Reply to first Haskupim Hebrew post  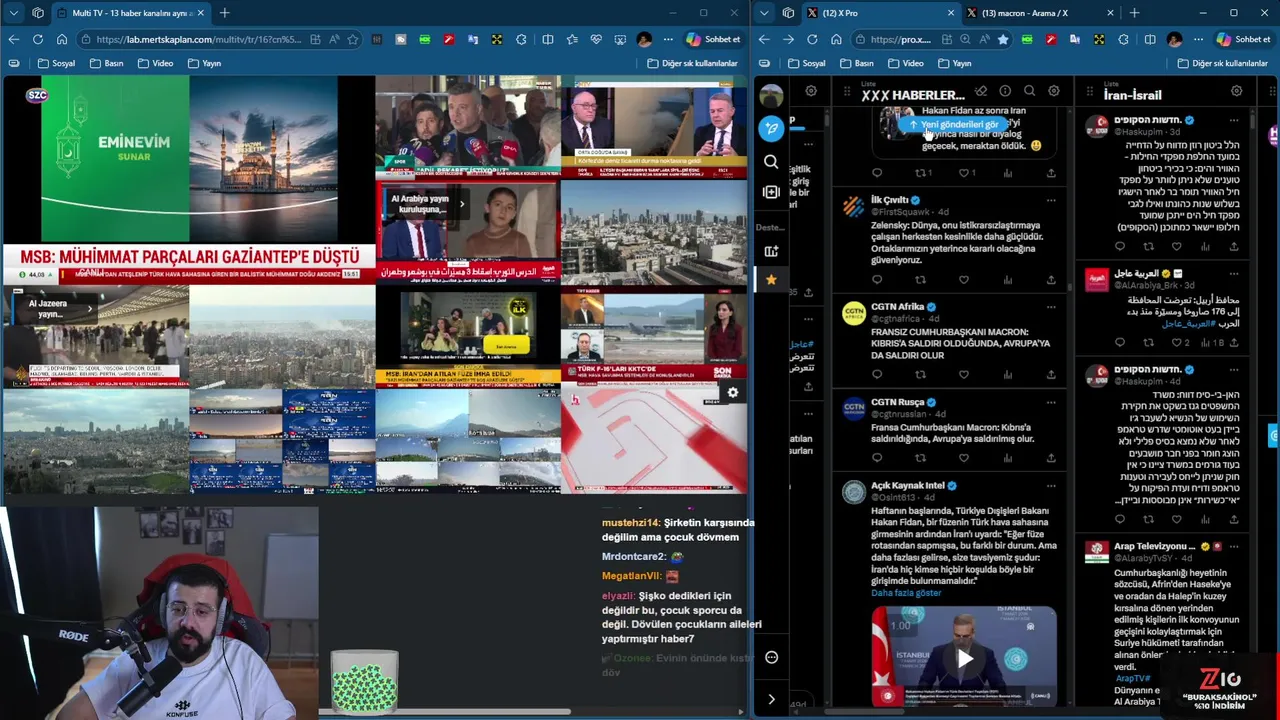pos(1119,246)
